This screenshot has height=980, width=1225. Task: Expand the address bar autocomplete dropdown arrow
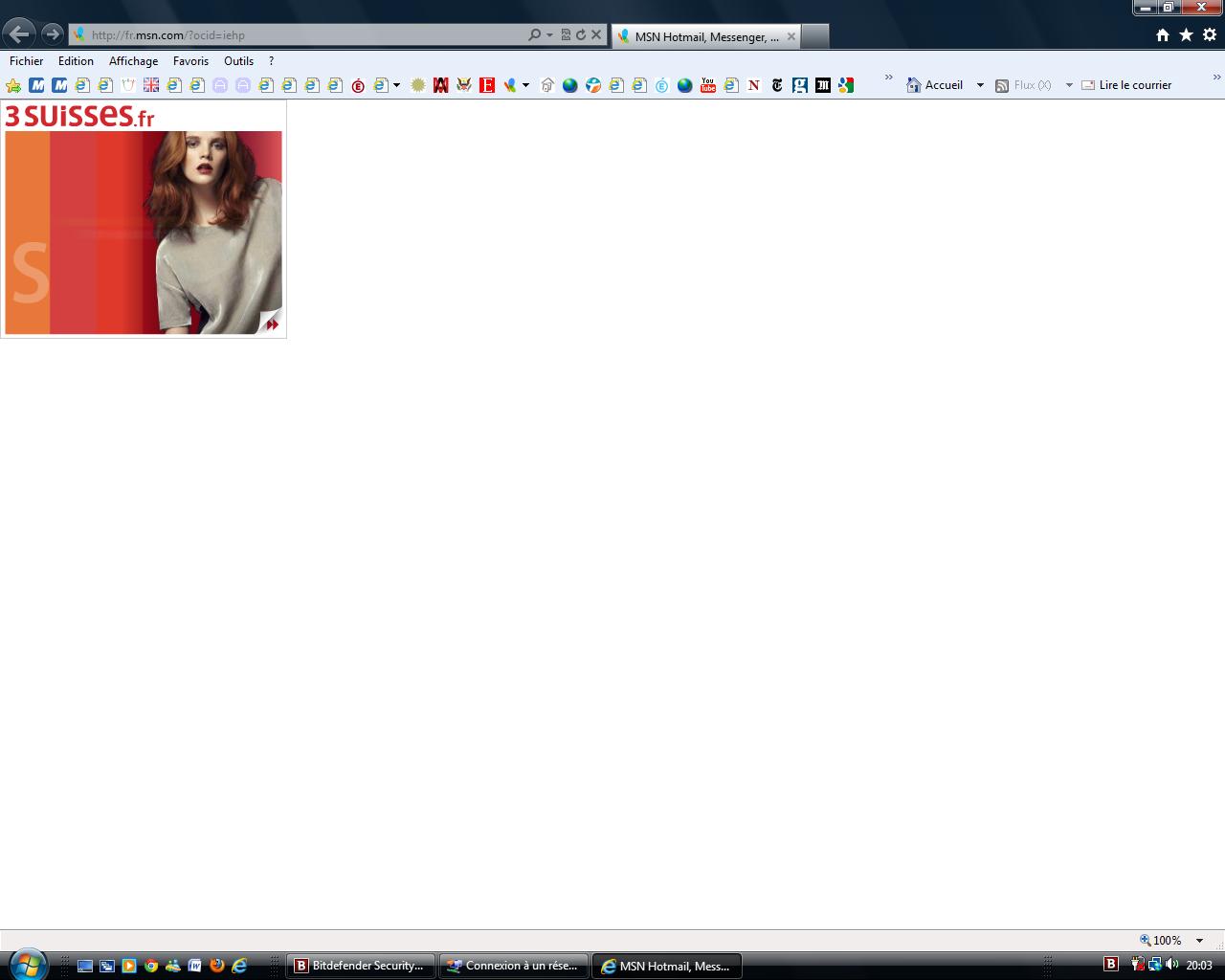549,34
